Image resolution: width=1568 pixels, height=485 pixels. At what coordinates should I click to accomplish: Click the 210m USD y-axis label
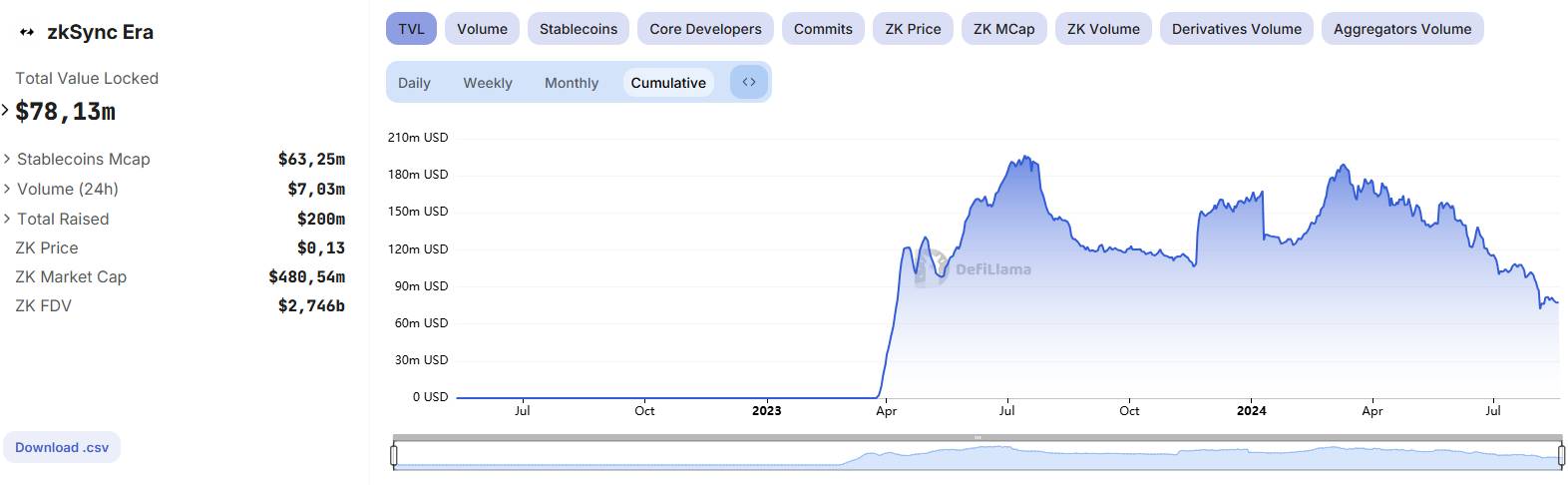coord(418,137)
